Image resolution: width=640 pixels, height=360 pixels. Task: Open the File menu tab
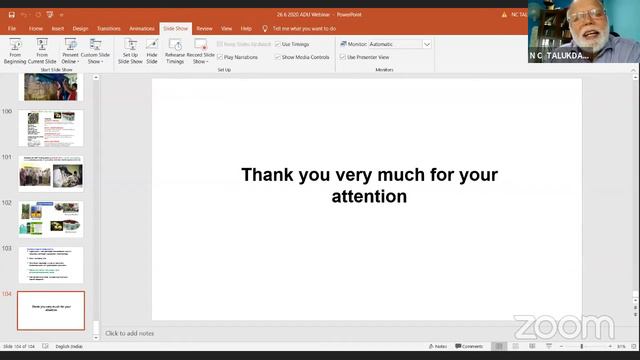coord(12,29)
